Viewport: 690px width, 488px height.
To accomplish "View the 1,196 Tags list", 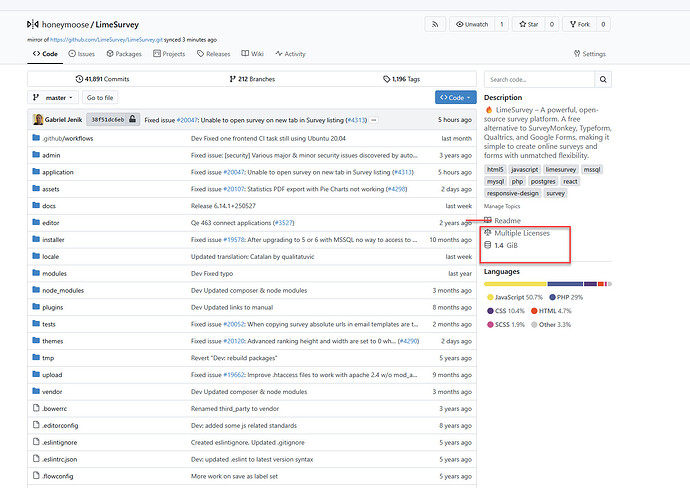I will coord(401,79).
